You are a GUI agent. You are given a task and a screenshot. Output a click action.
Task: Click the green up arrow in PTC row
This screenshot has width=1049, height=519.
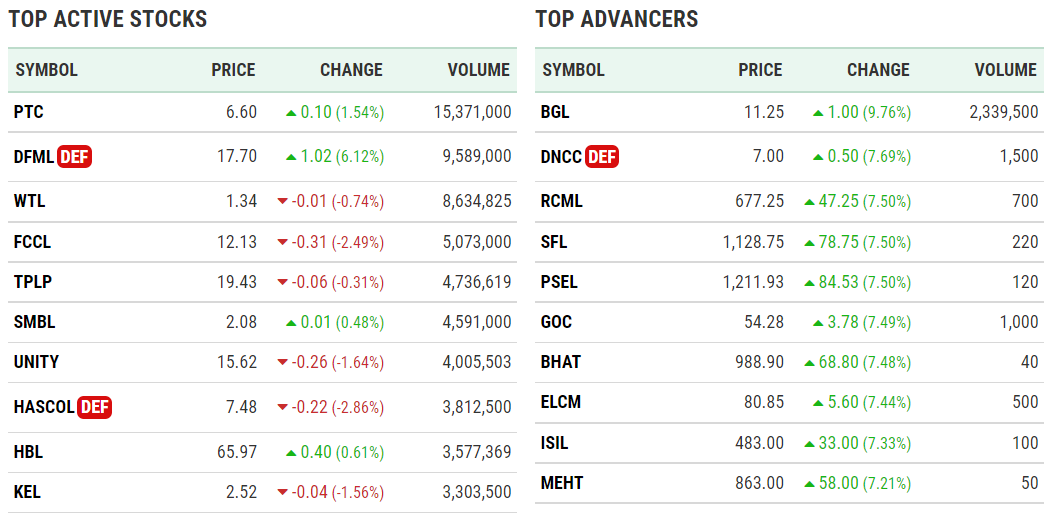click(x=291, y=113)
